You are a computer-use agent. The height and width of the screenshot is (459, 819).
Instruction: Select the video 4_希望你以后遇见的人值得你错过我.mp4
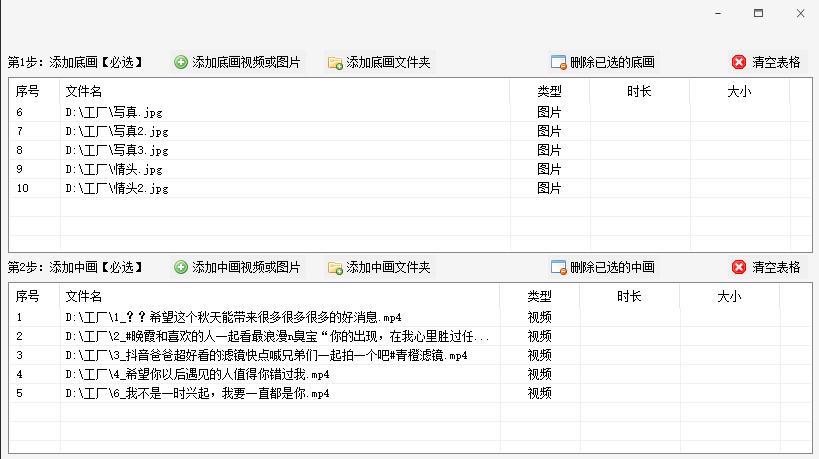[410, 374]
